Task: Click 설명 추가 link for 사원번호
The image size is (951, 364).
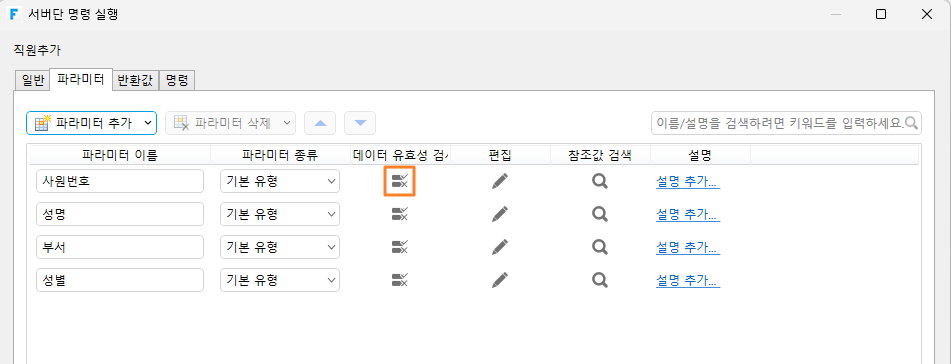Action: pos(688,181)
